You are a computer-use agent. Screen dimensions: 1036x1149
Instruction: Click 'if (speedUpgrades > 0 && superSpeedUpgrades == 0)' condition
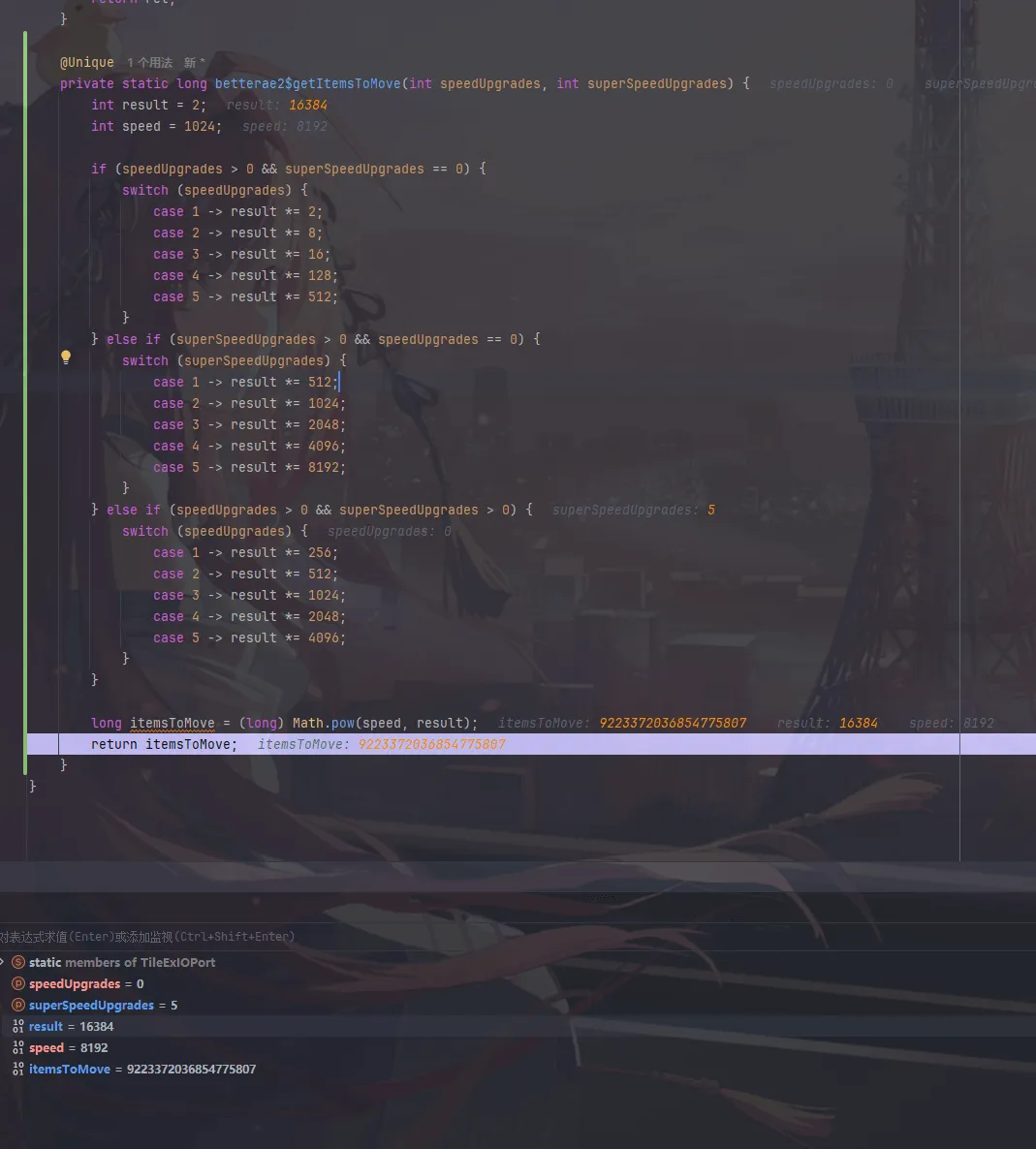[288, 169]
